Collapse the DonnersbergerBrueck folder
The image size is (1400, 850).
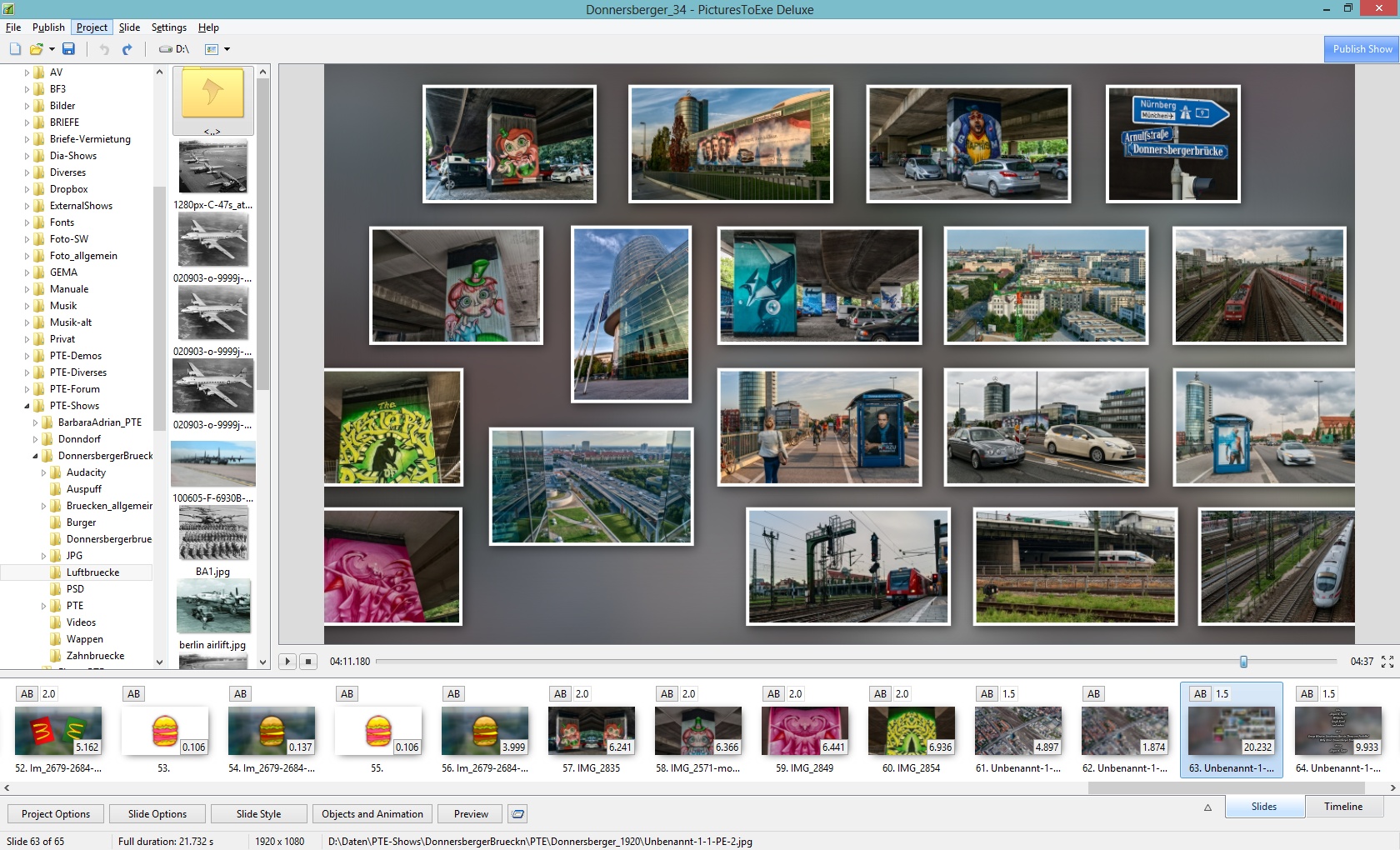click(35, 456)
